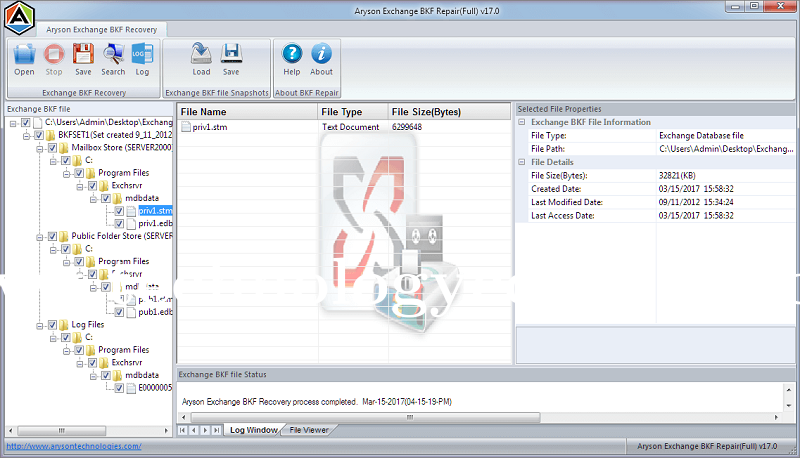The image size is (800, 458).
Task: Click the Log Files folder icon
Action: coord(64,325)
